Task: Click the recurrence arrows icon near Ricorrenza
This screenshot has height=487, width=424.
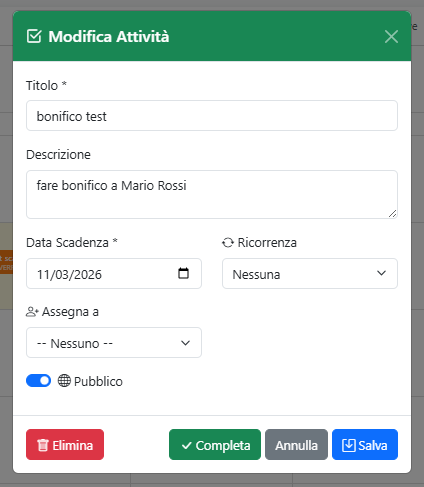Action: tap(228, 243)
